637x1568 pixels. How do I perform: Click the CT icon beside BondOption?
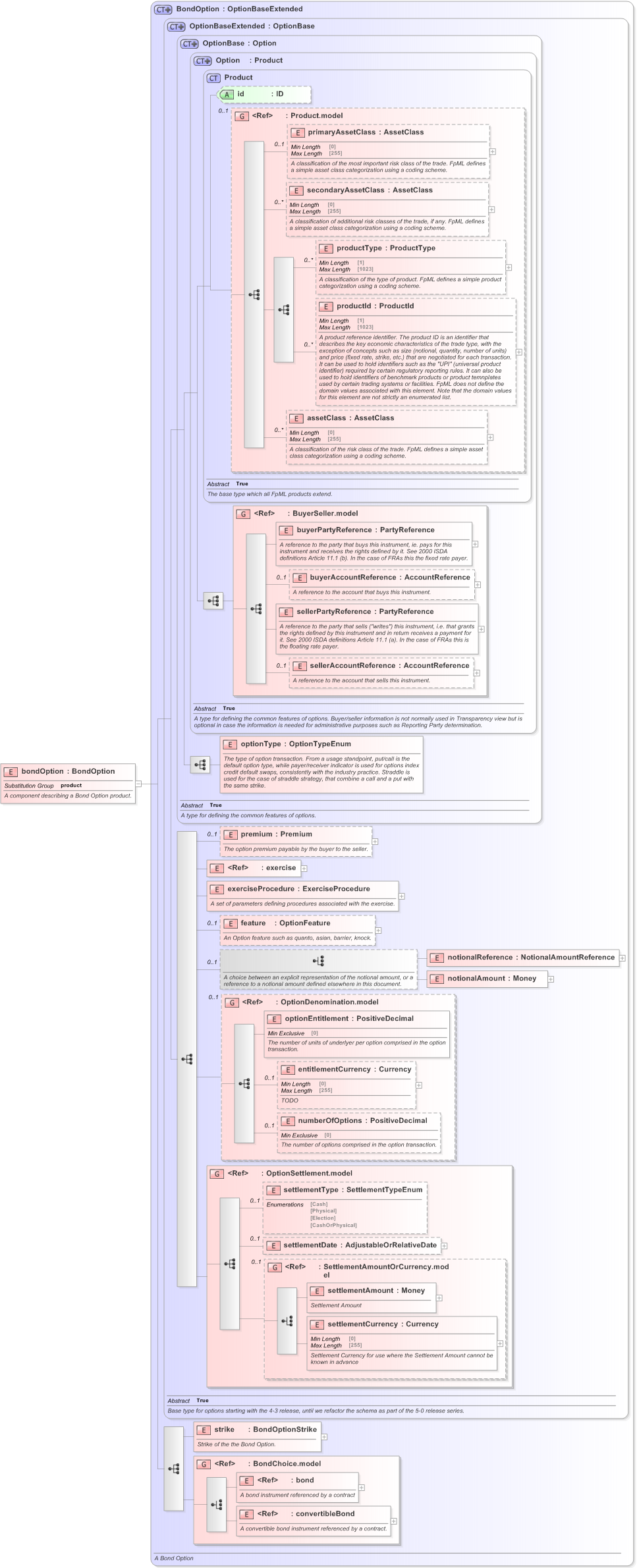(x=163, y=10)
